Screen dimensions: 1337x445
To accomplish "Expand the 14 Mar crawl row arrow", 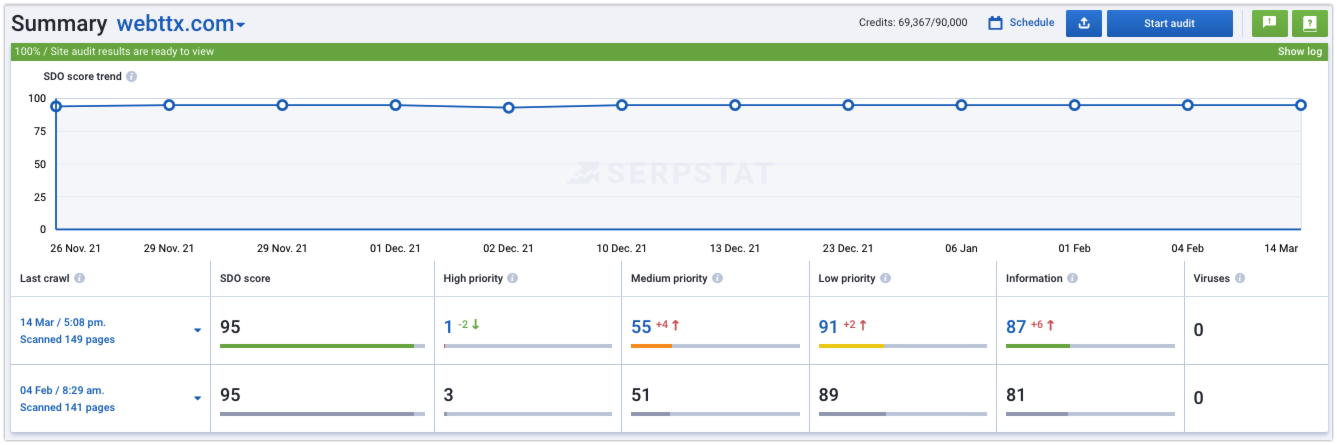I will point(197,330).
